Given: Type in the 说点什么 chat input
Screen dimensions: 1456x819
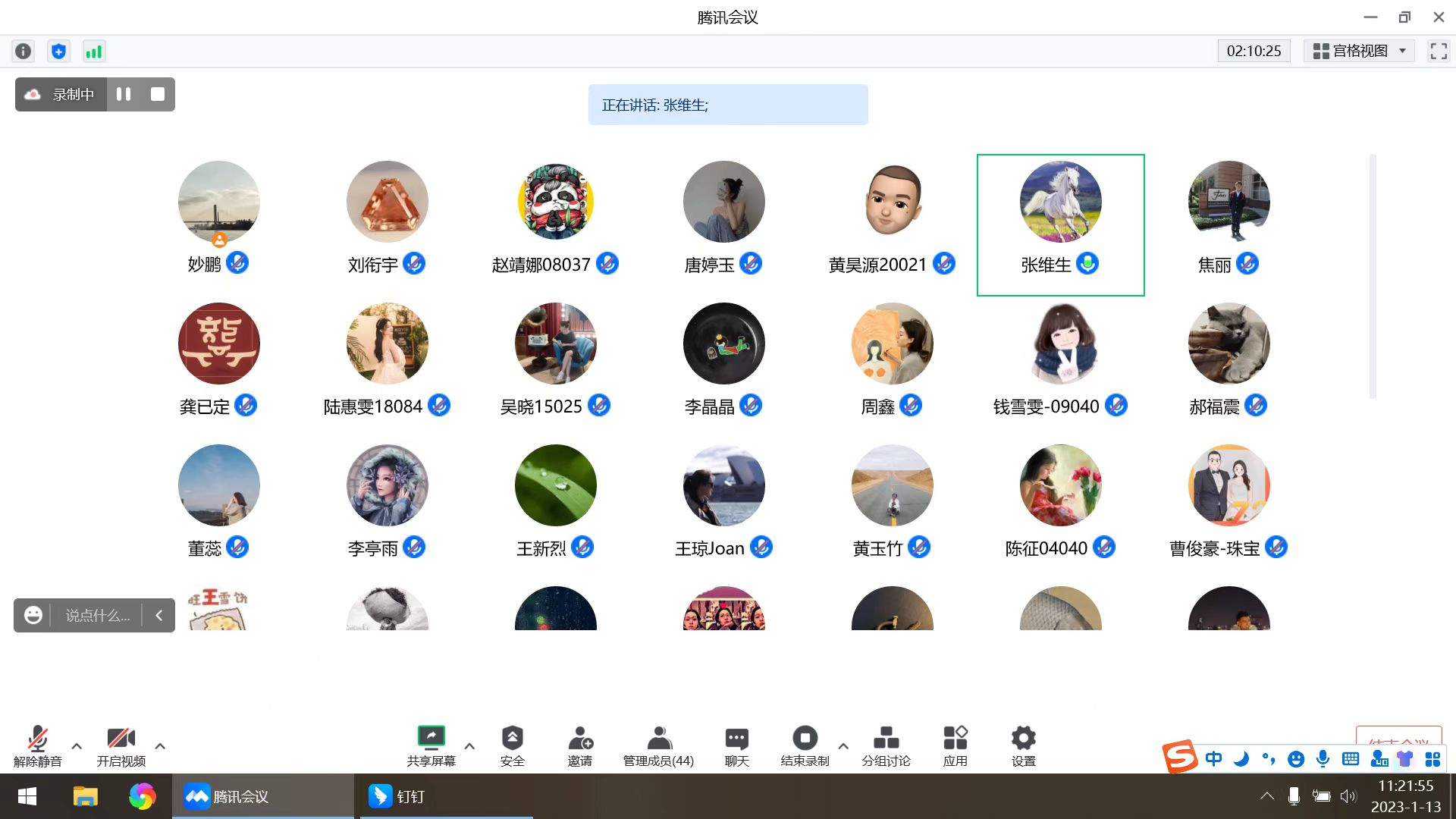Looking at the screenshot, I should [98, 615].
